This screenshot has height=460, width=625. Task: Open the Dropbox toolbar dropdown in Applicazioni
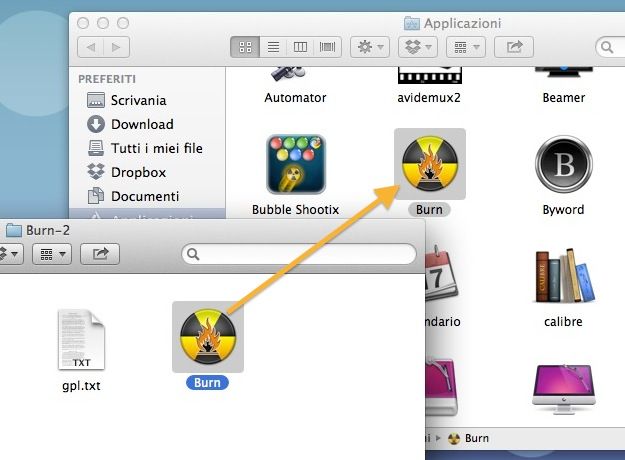[418, 47]
